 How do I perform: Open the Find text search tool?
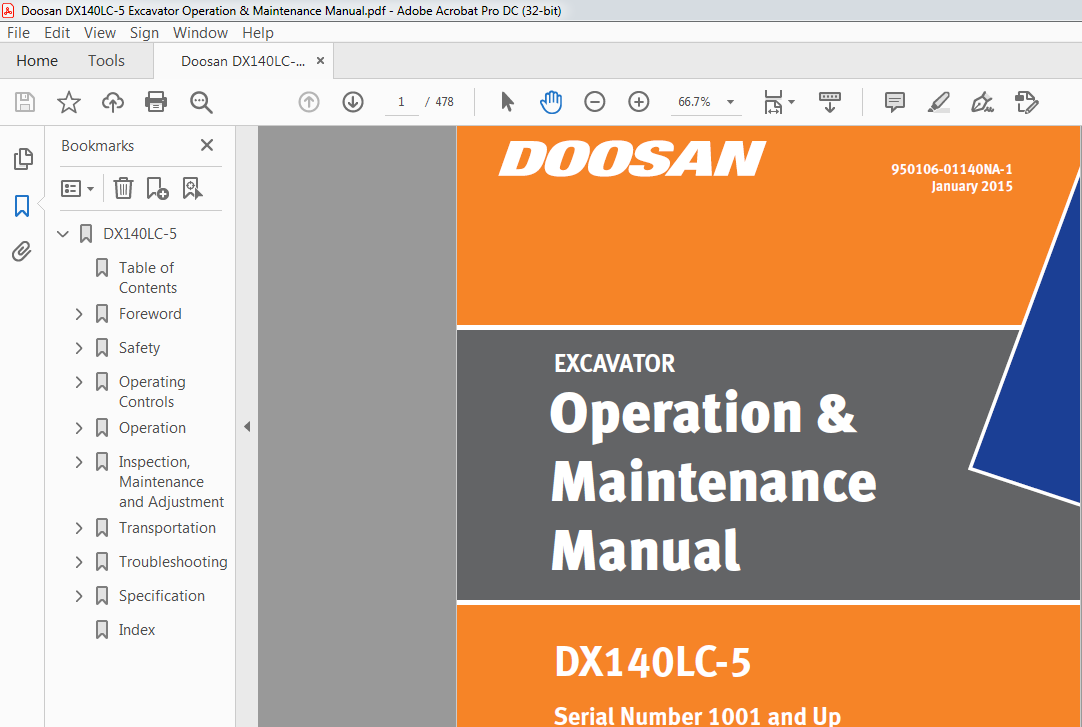click(201, 102)
